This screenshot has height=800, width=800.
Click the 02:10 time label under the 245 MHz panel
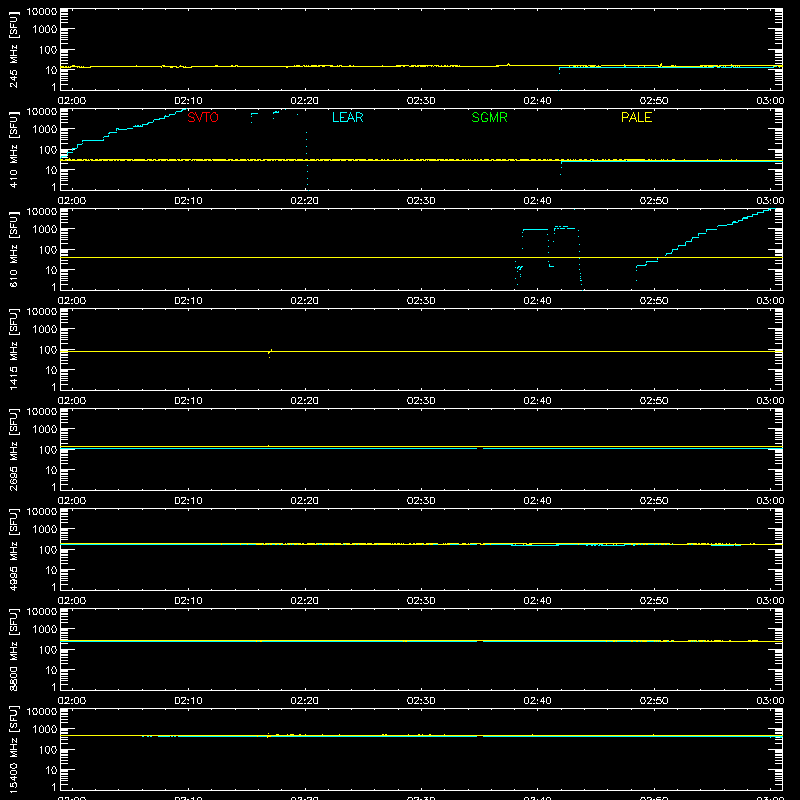[188, 101]
